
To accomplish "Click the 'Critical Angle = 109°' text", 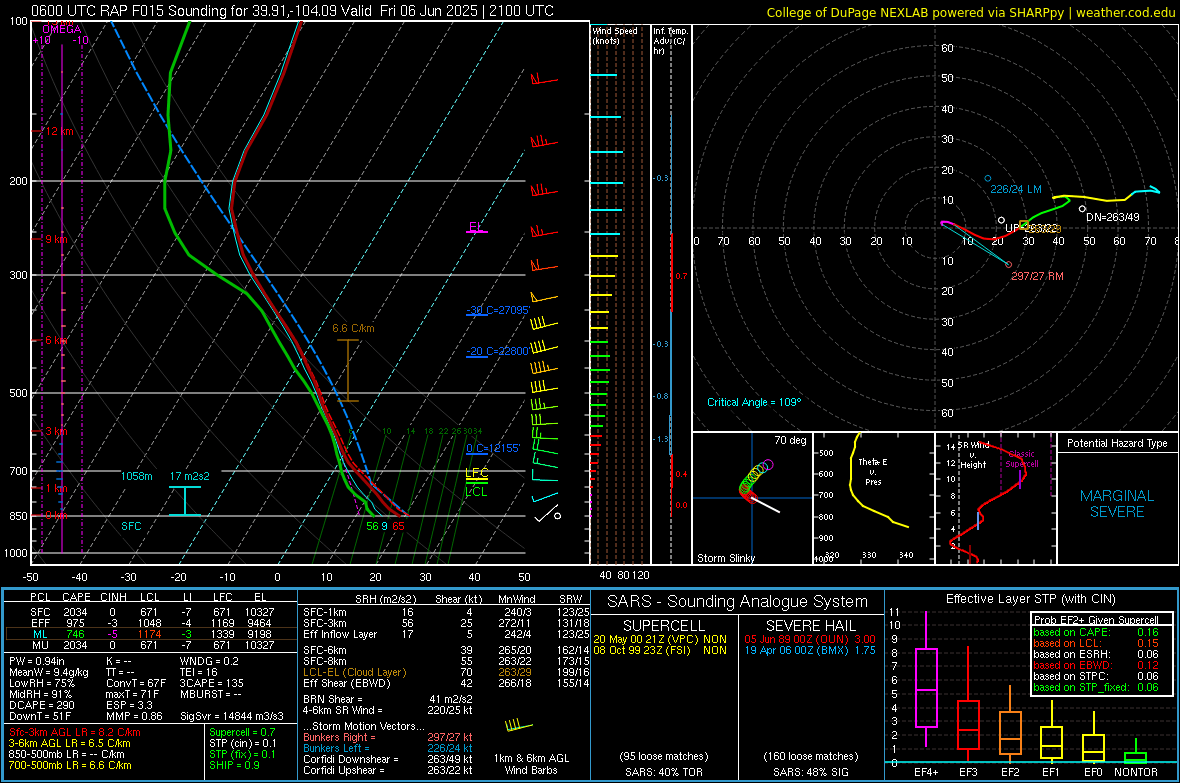I will click(754, 402).
